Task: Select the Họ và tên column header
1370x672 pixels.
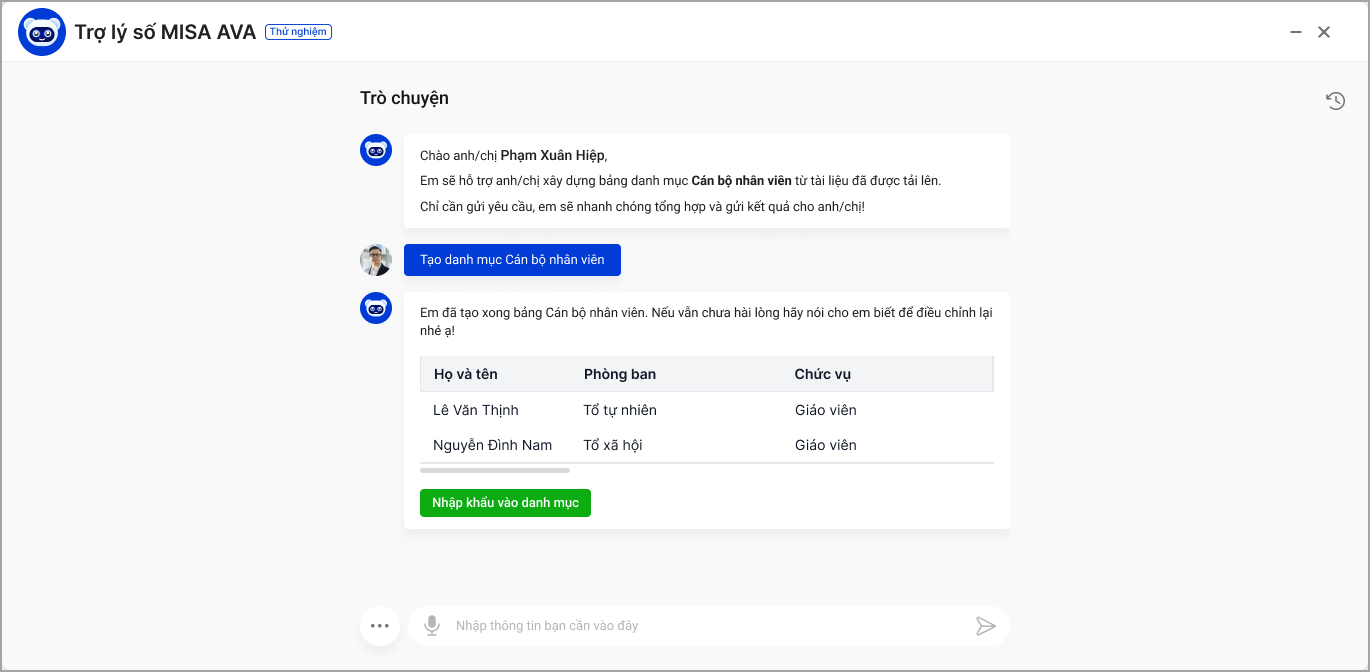Action: point(466,374)
